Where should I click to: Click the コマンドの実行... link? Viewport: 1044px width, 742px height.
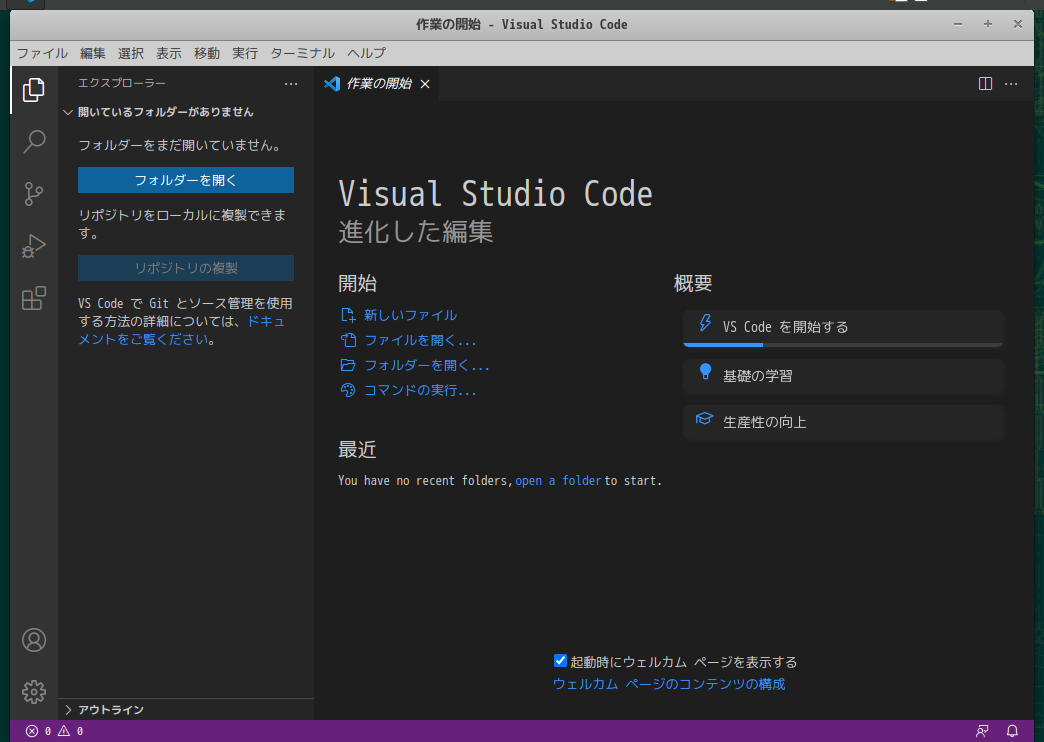pyautogui.click(x=420, y=390)
